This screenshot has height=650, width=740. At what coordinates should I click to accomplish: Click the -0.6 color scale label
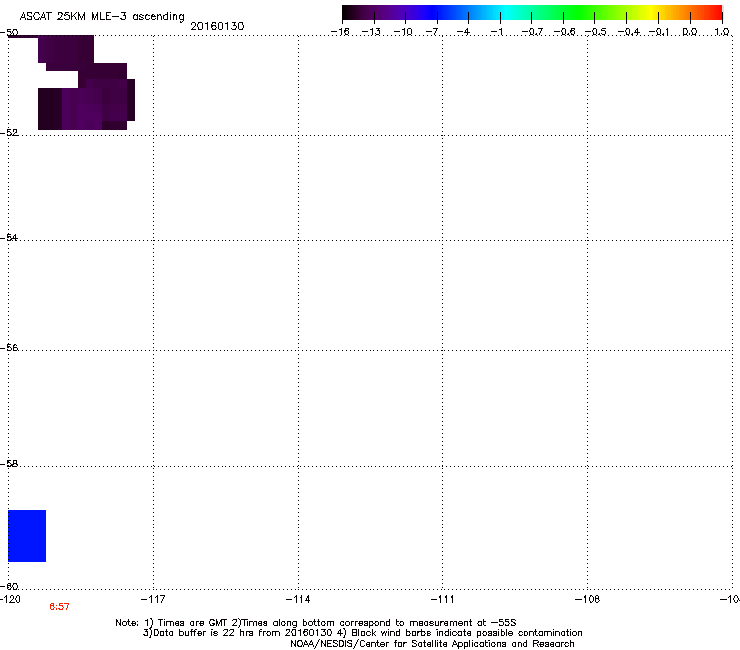pos(564,32)
